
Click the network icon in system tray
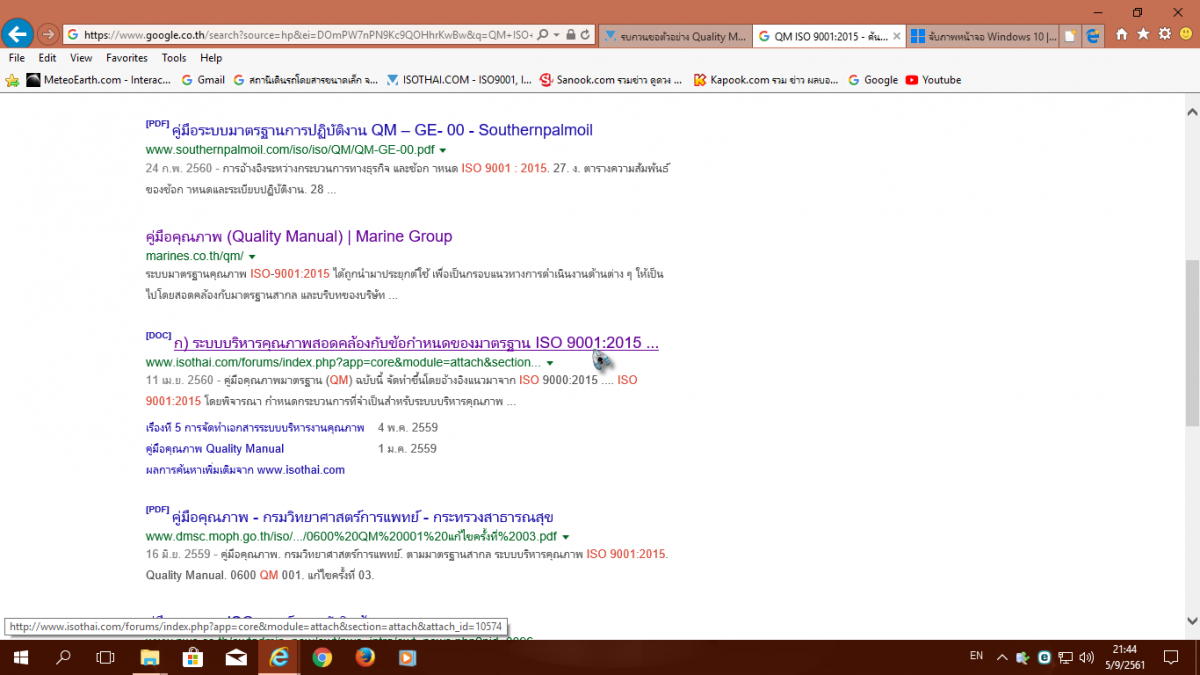tap(1067, 657)
